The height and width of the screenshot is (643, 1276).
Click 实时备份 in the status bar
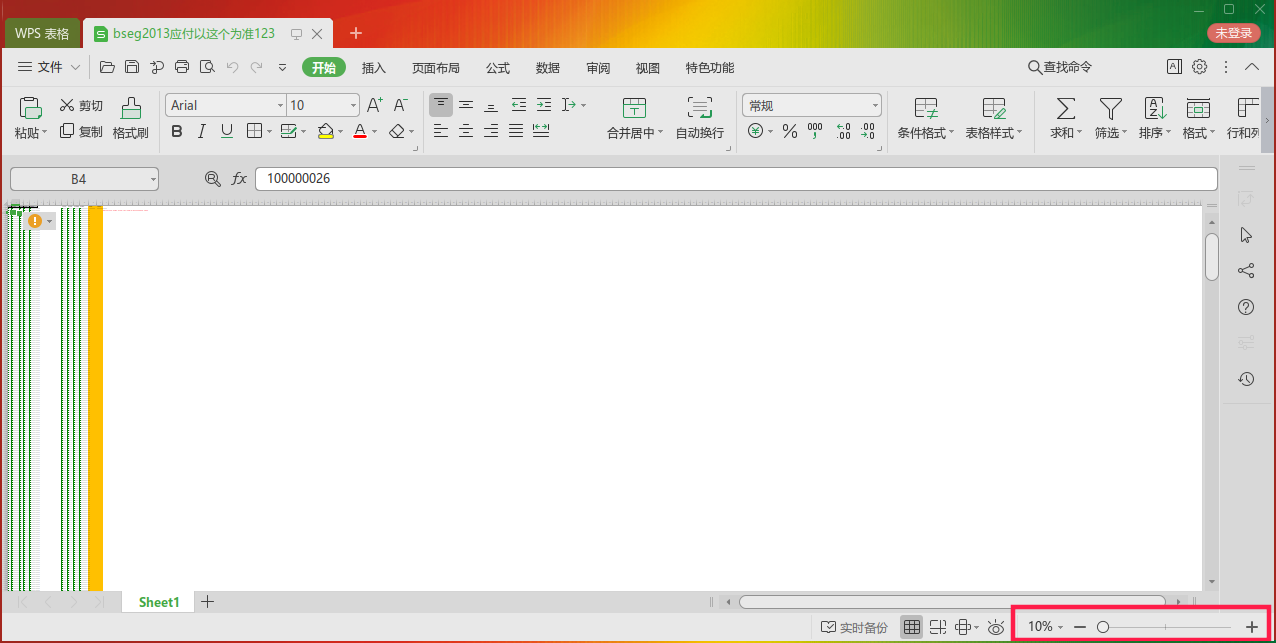855,627
